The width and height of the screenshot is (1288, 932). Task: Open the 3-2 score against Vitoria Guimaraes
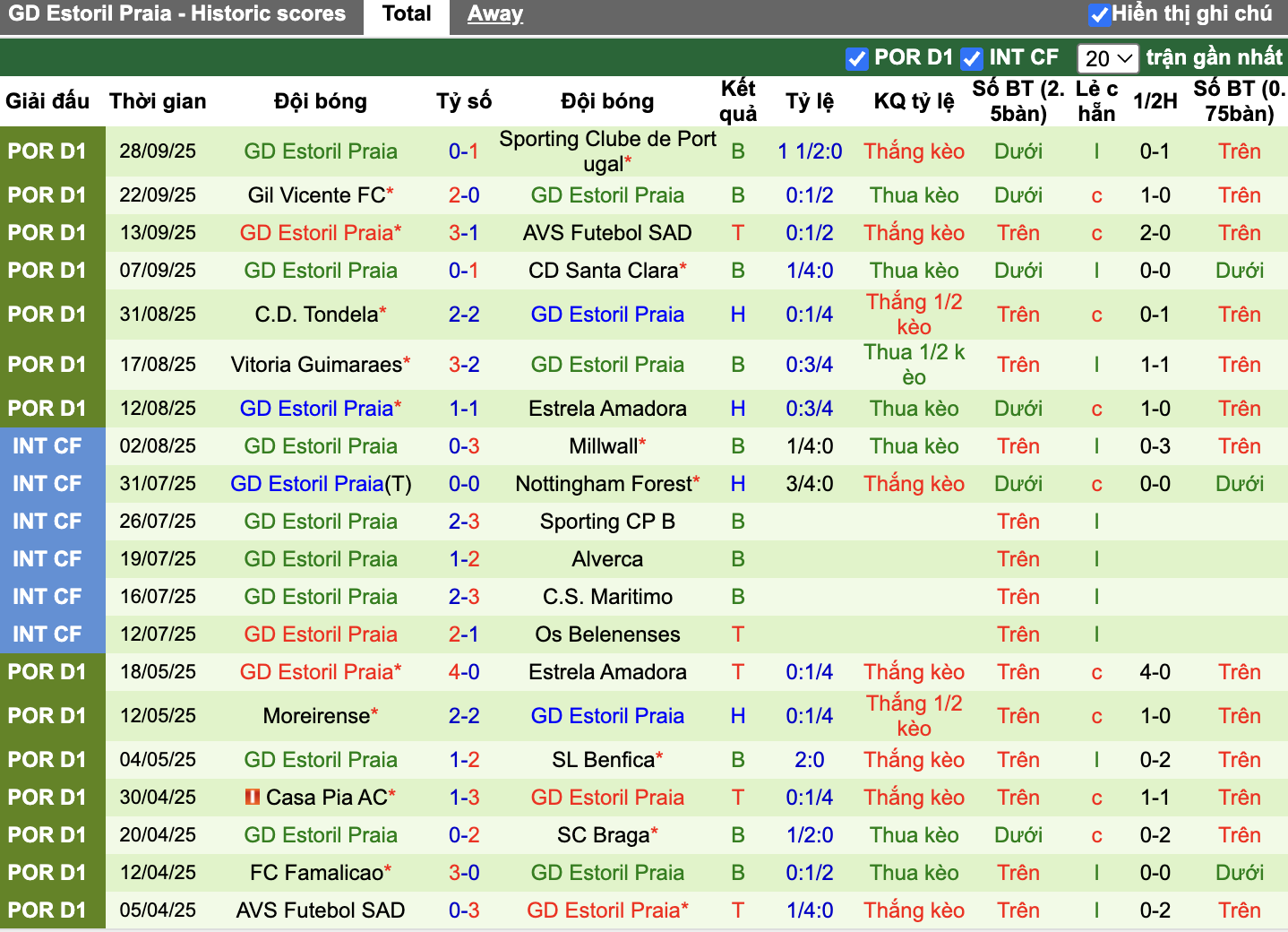(x=464, y=365)
